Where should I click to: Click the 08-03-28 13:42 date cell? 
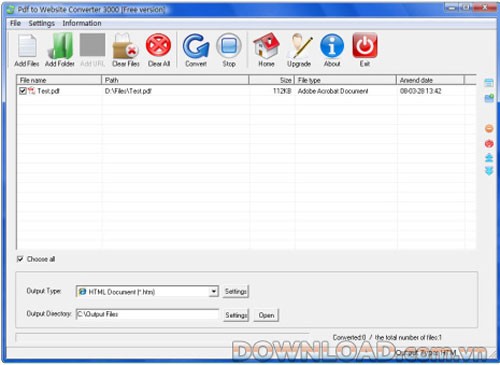421,91
